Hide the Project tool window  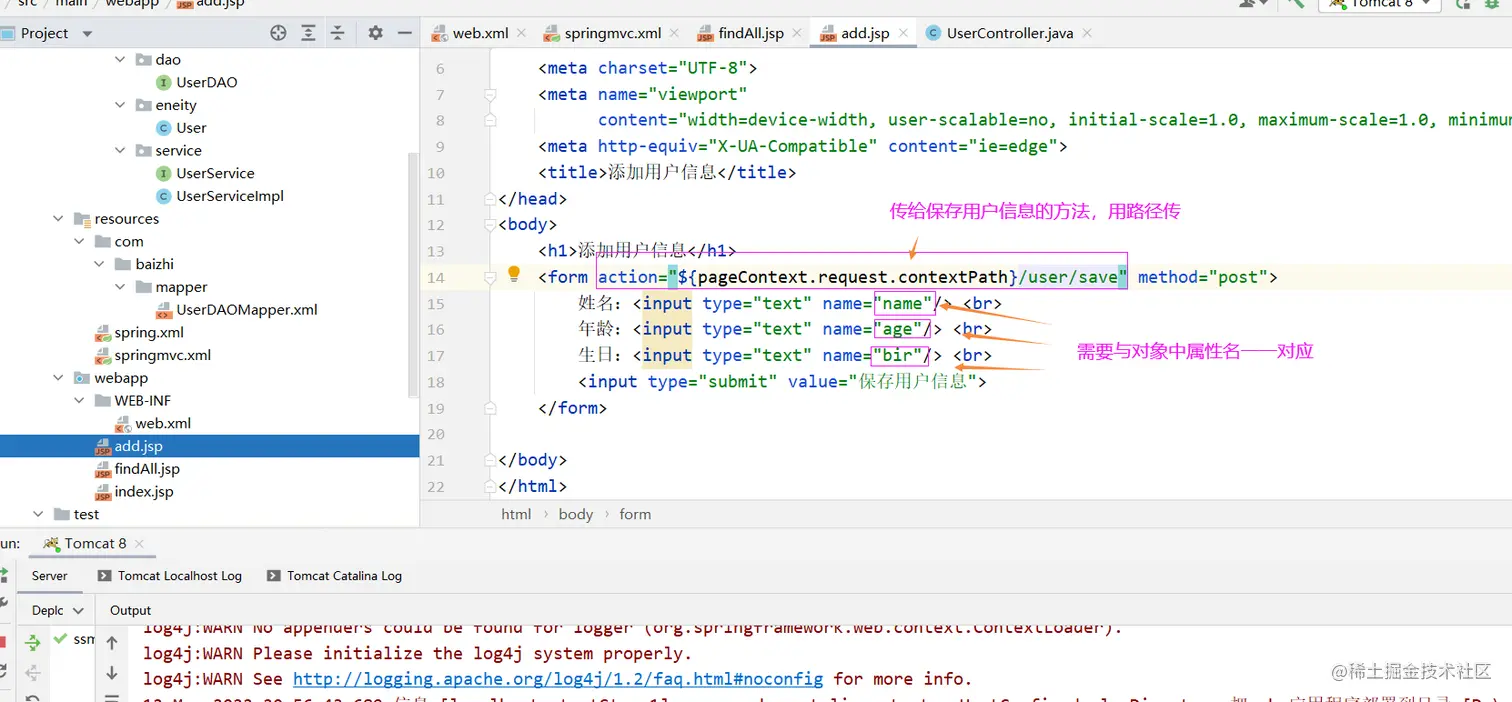click(x=404, y=33)
